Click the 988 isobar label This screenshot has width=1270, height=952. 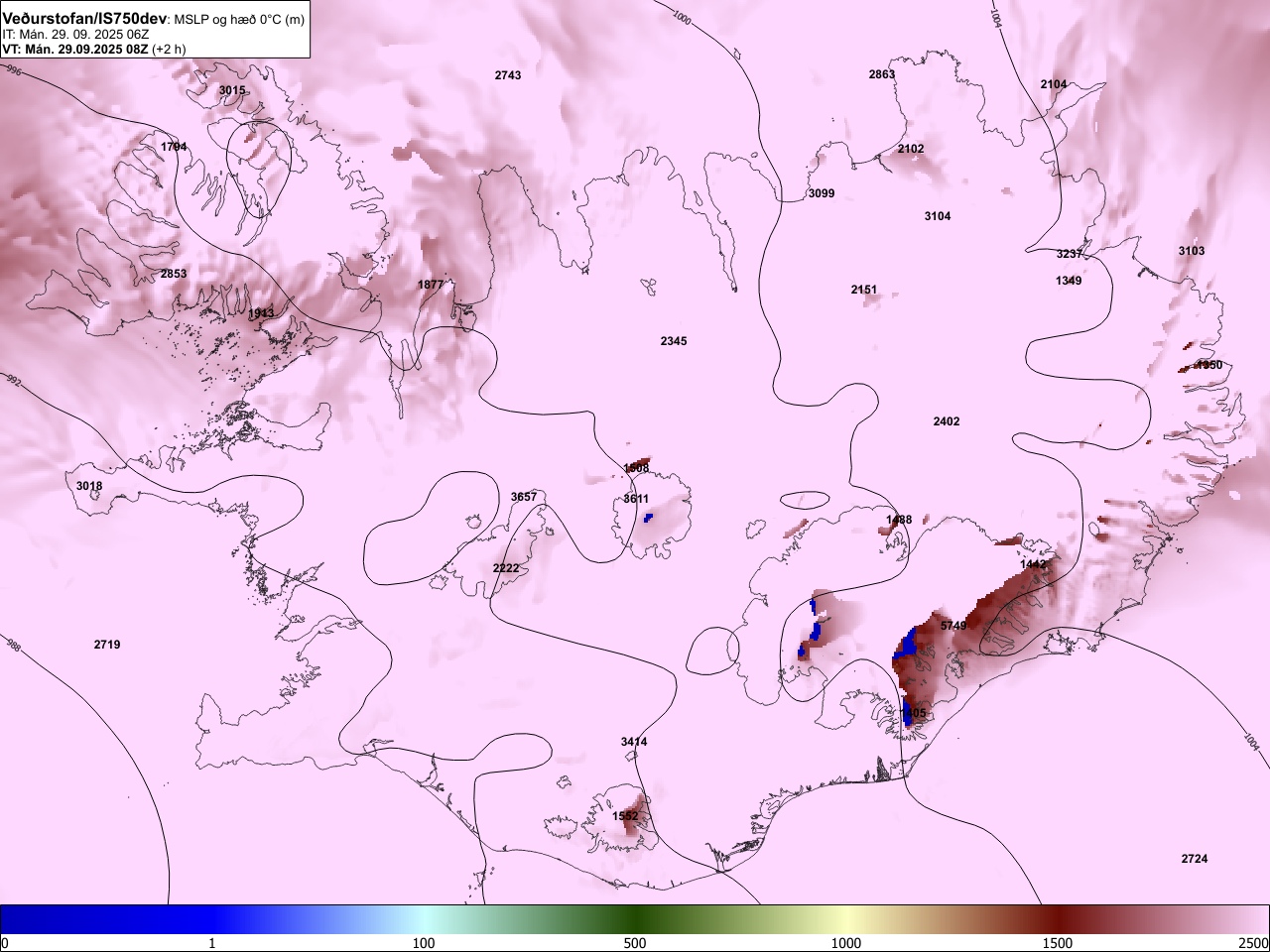13,646
